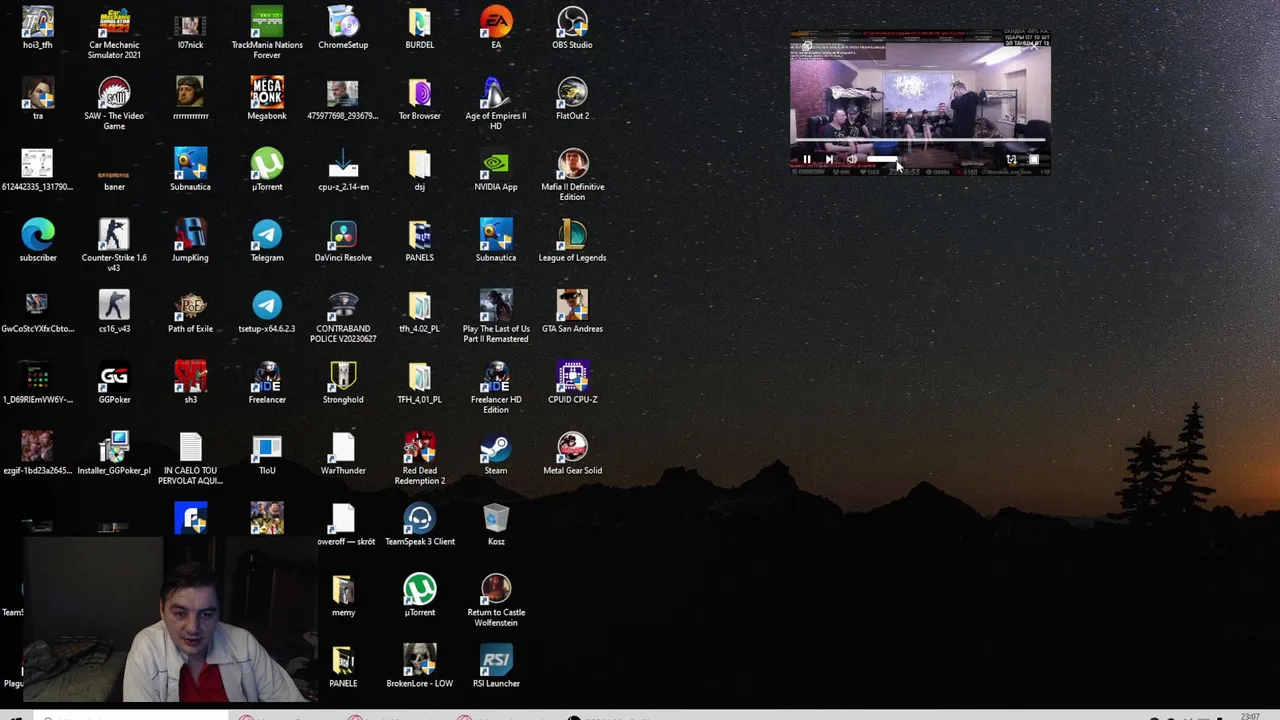This screenshot has height=720, width=1280.
Task: Launch GTA San Andreas
Action: point(572,311)
